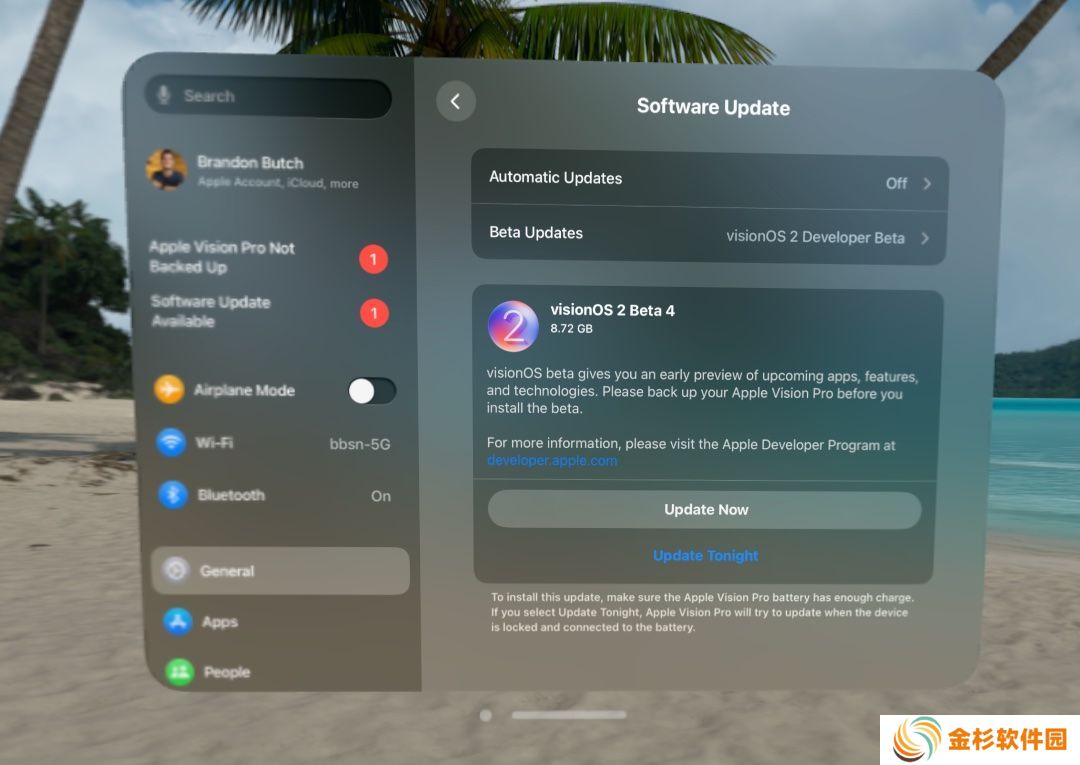This screenshot has width=1080, height=765.
Task: Toggle Airplane Mode switch
Action: (372, 391)
